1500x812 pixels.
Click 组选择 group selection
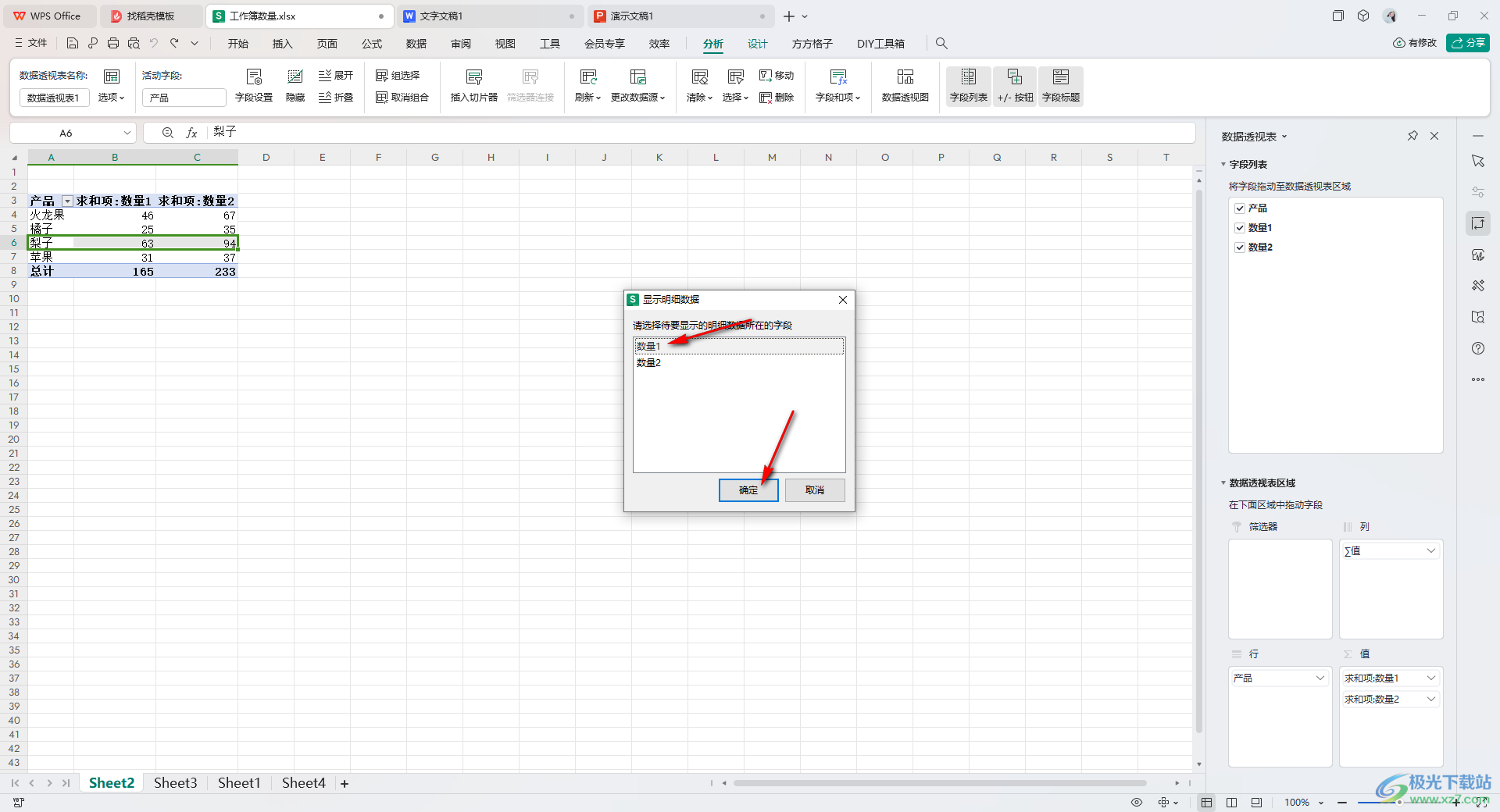[x=398, y=76]
